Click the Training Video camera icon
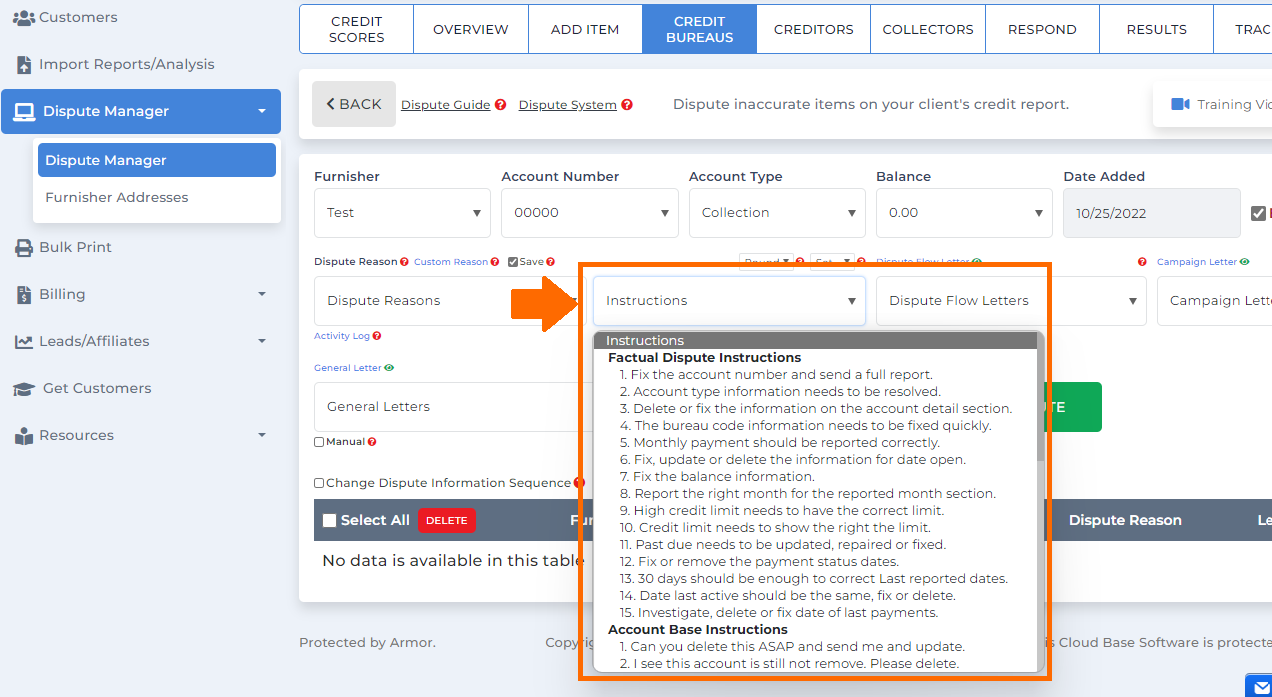 tap(1180, 104)
